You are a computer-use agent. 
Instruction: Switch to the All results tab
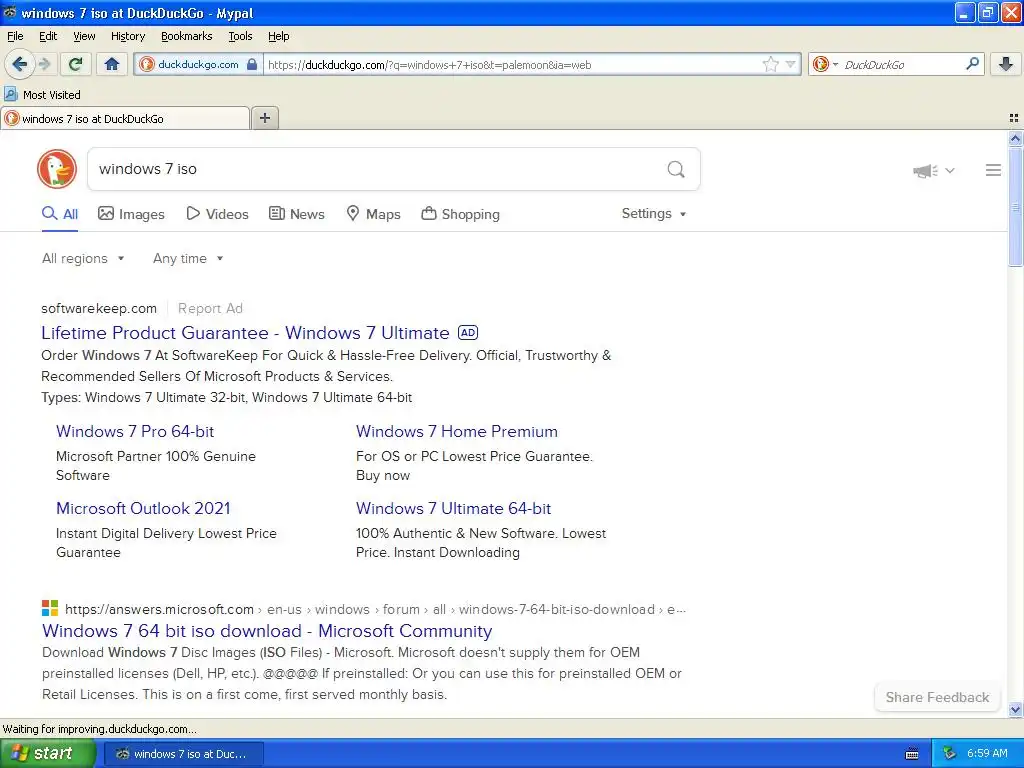(60, 214)
